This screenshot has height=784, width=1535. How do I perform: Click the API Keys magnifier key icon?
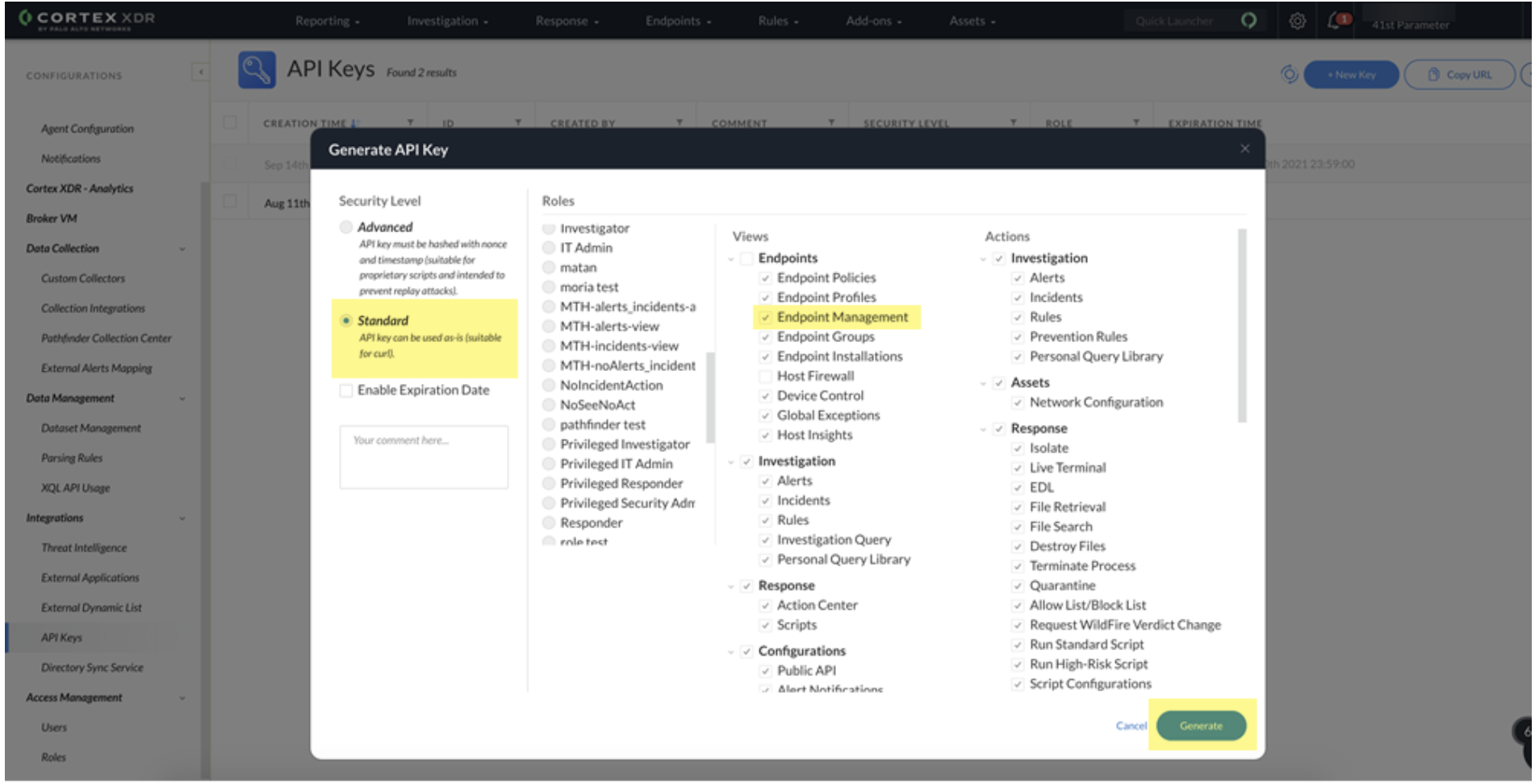(x=257, y=70)
